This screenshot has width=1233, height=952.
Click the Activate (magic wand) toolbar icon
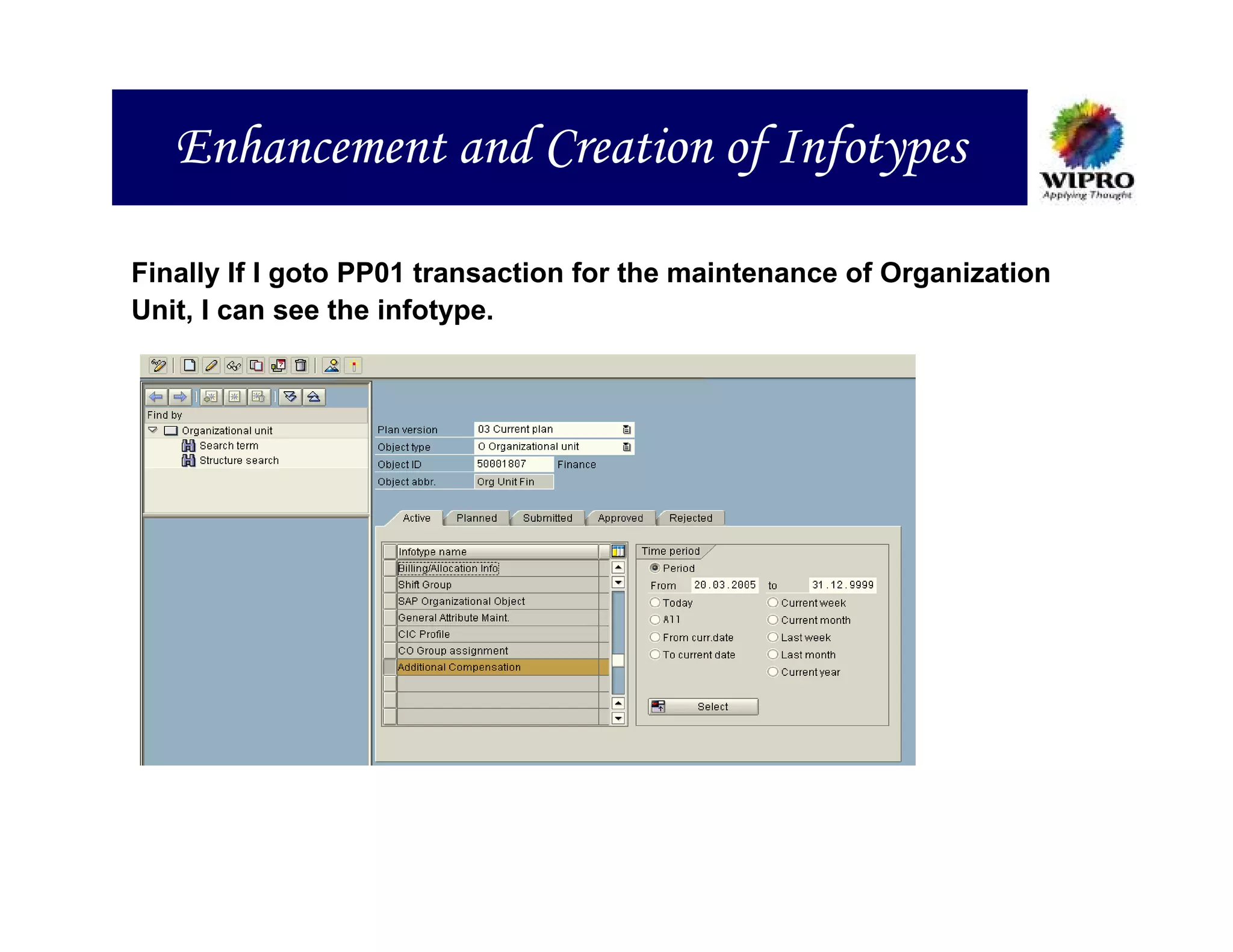click(158, 365)
